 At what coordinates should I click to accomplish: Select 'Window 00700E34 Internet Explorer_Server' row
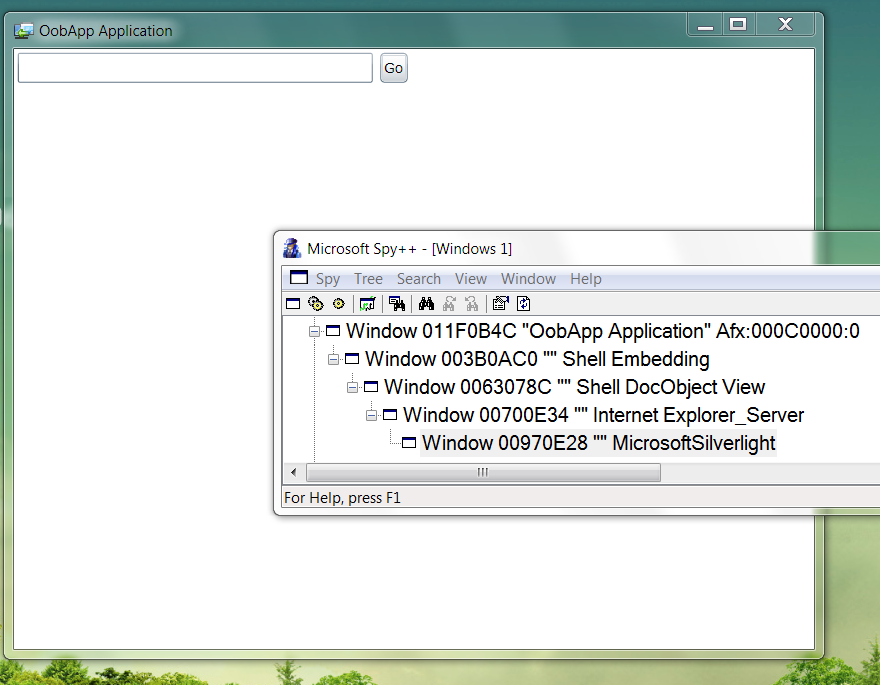click(603, 415)
